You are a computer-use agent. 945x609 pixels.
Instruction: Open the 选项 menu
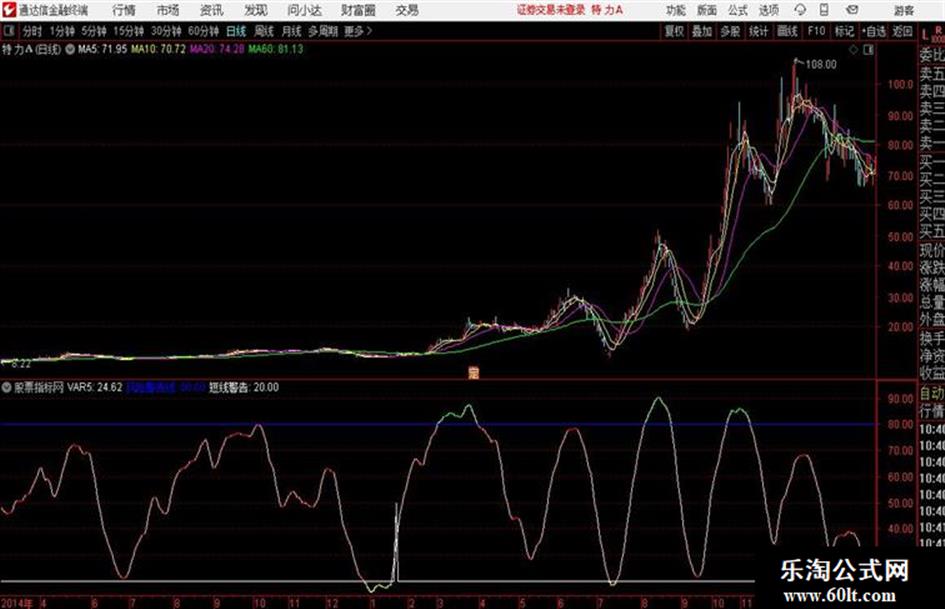769,10
